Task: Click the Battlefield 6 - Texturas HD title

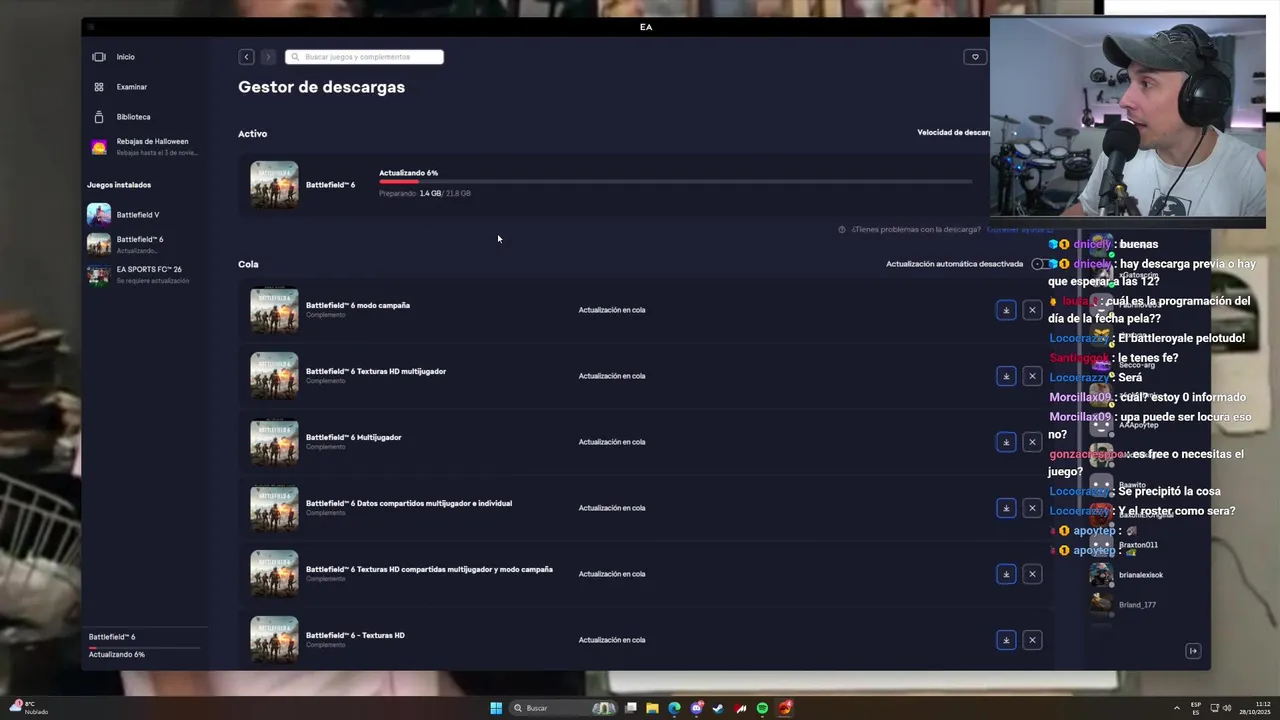Action: [x=355, y=635]
